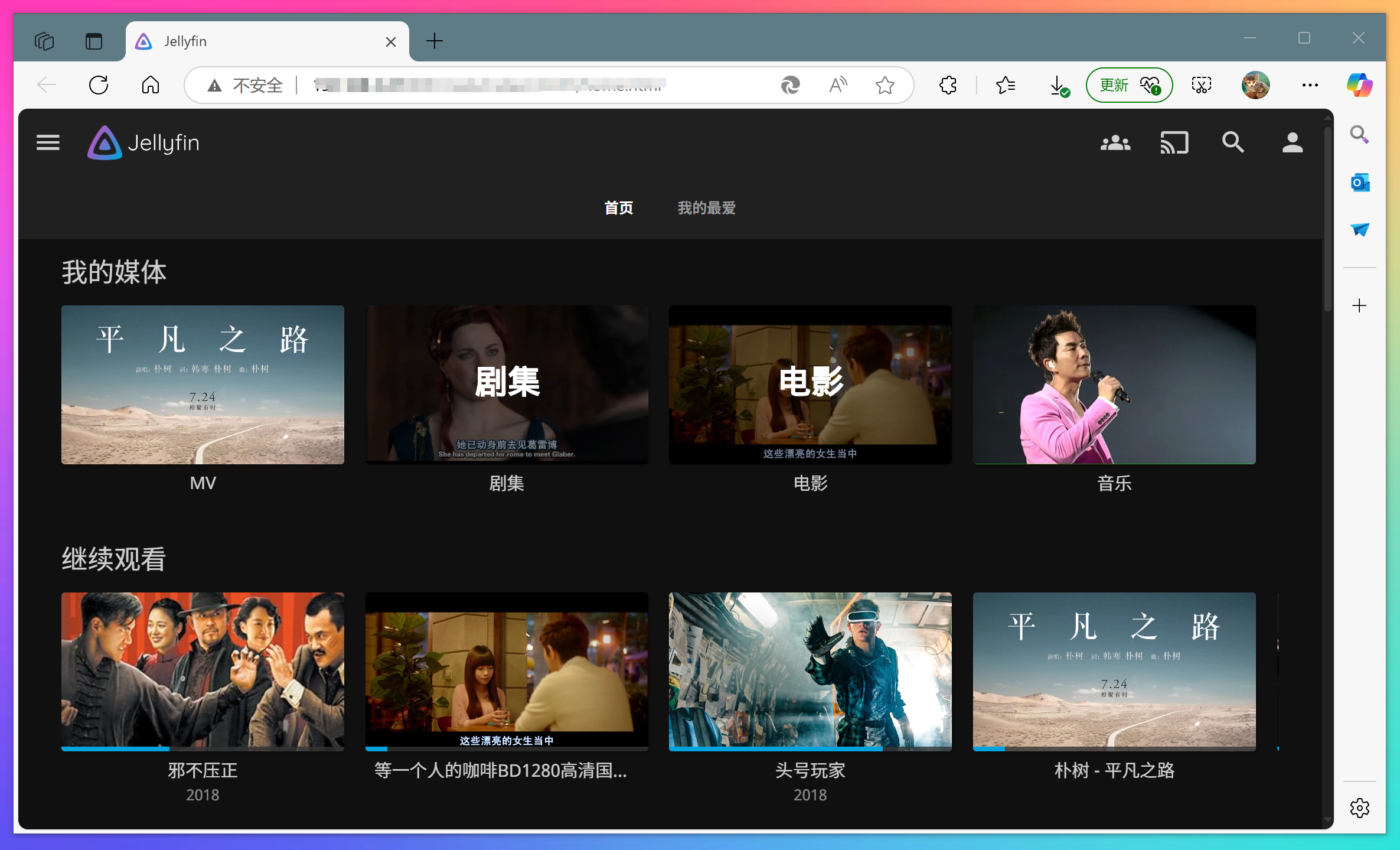
Task: Open the 音乐 library card
Action: pyautogui.click(x=1114, y=385)
